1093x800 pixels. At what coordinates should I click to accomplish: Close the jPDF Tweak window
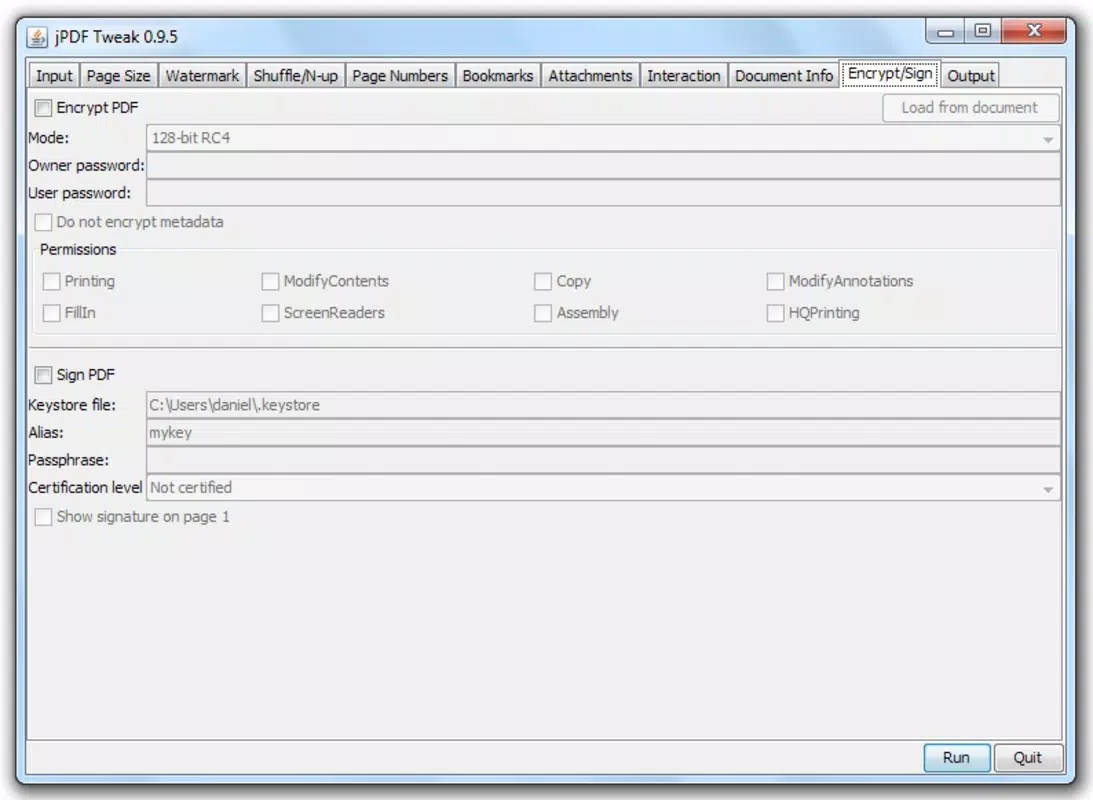1034,31
